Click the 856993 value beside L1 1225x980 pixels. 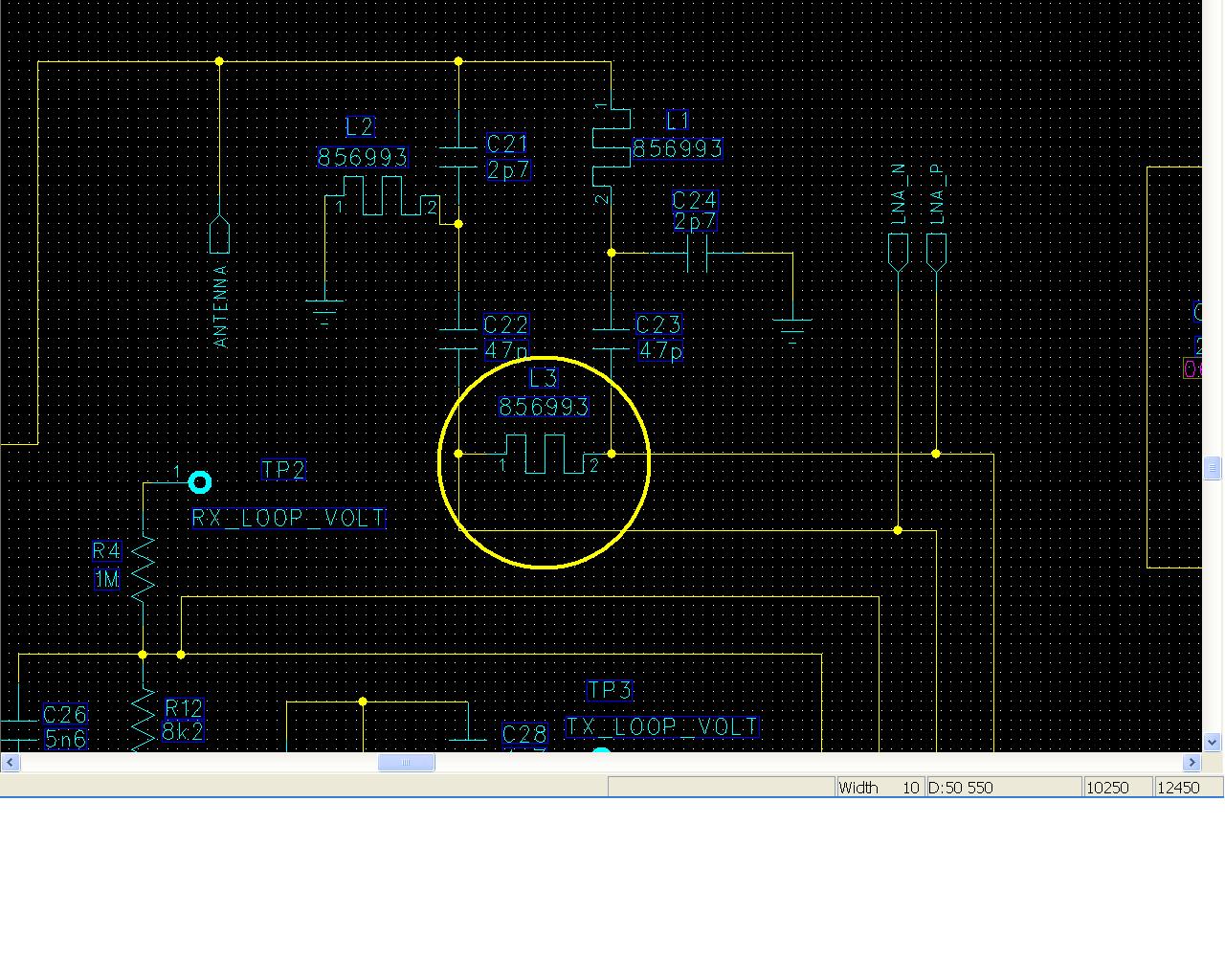click(x=678, y=149)
